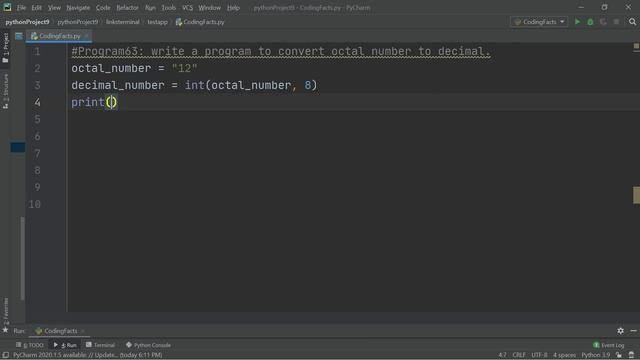Click on comment text '#Program63'
This screenshot has height=360, width=640.
click(104, 51)
